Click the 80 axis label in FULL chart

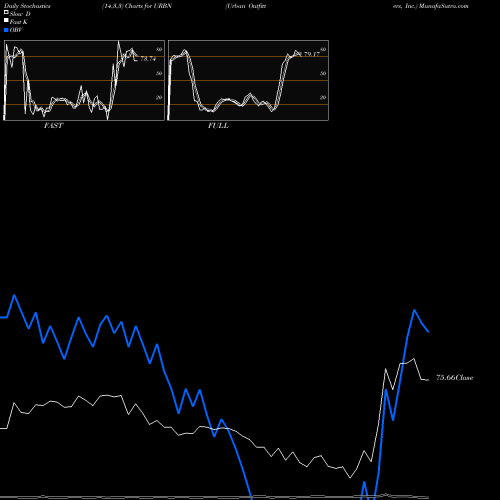point(323,49)
